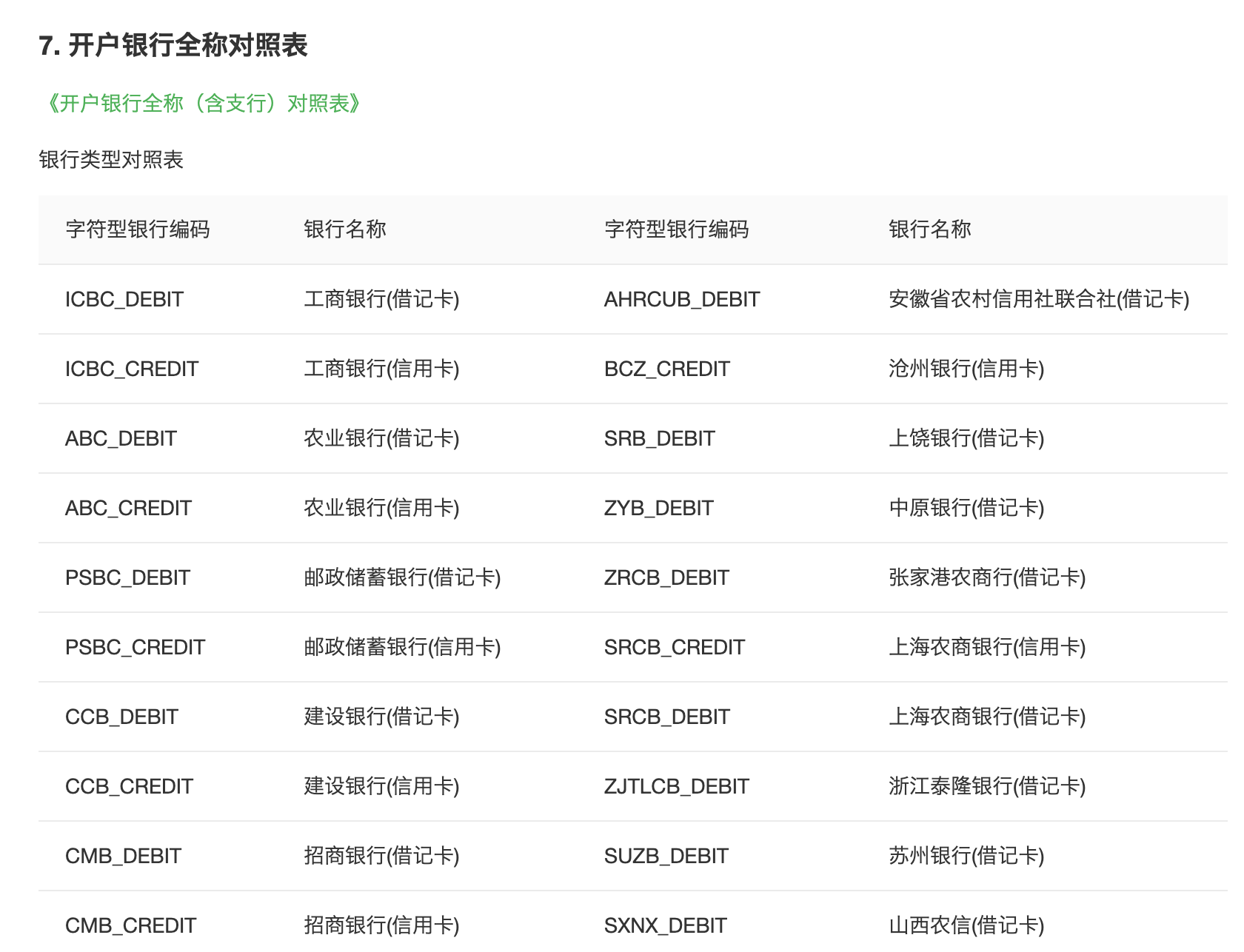This screenshot has height=952, width=1244.
Task: Select the SRB_DEBIT code cell
Action: [660, 438]
